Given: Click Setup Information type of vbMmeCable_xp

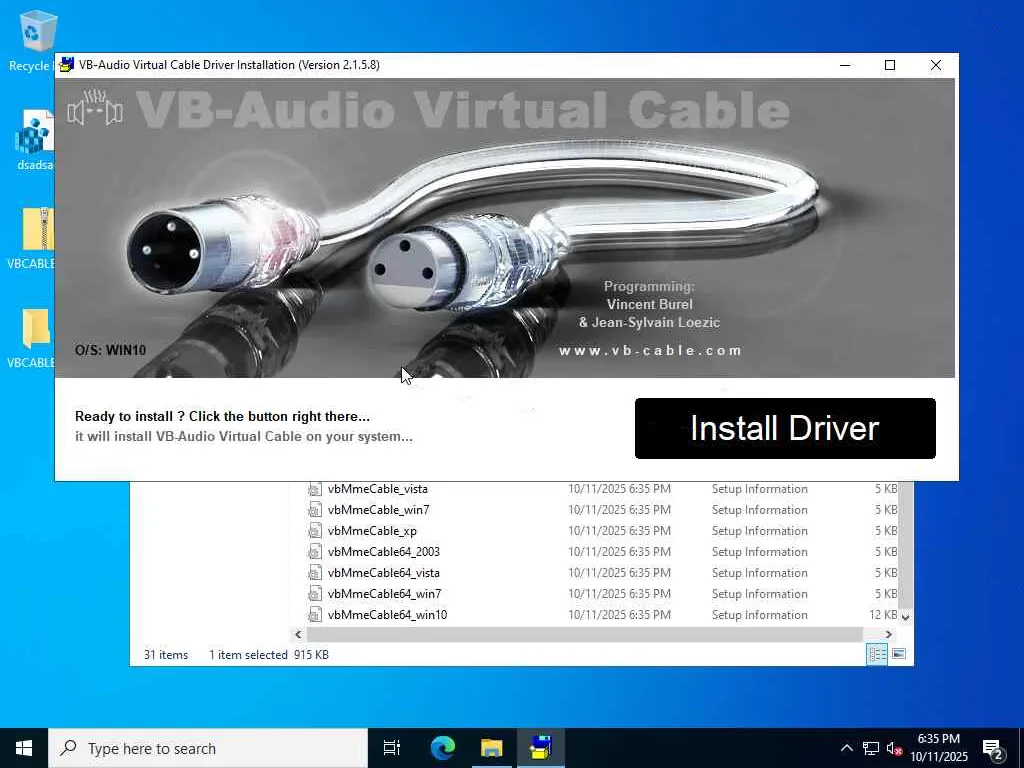Looking at the screenshot, I should coord(760,531).
